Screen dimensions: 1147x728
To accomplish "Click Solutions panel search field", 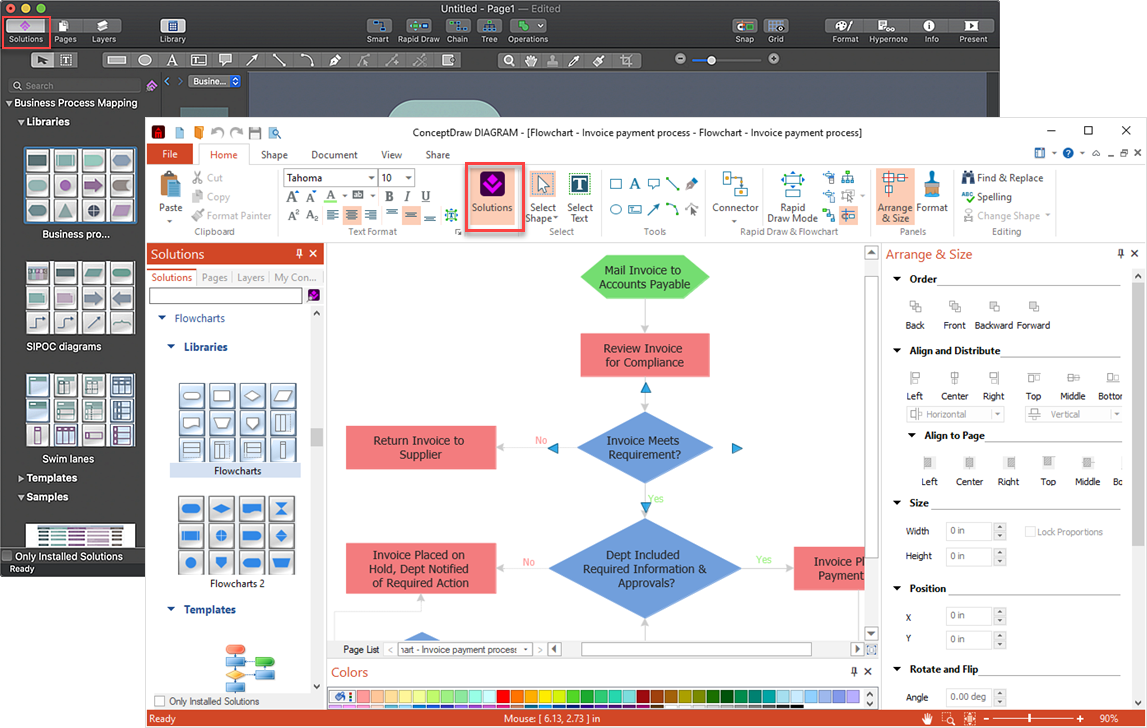I will point(225,296).
